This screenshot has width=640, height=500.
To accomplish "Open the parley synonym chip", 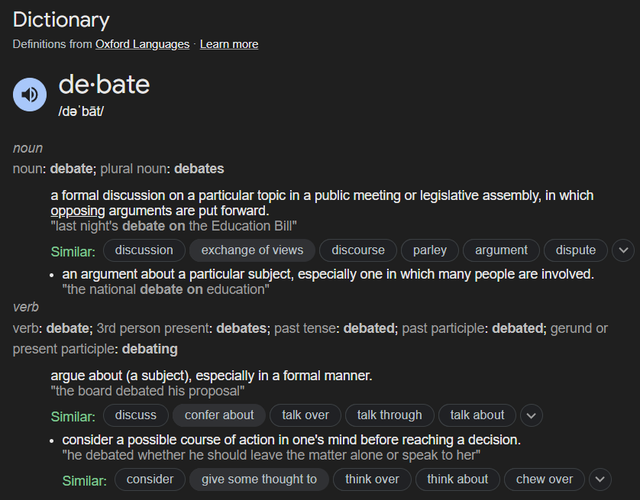I will pos(430,250).
